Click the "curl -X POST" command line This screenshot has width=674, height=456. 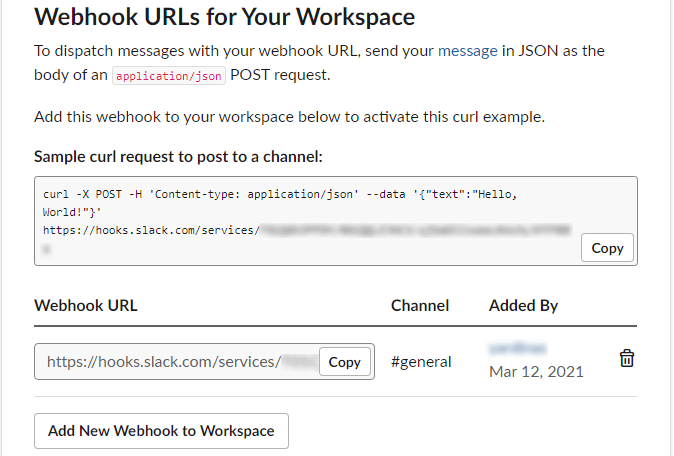click(200, 194)
